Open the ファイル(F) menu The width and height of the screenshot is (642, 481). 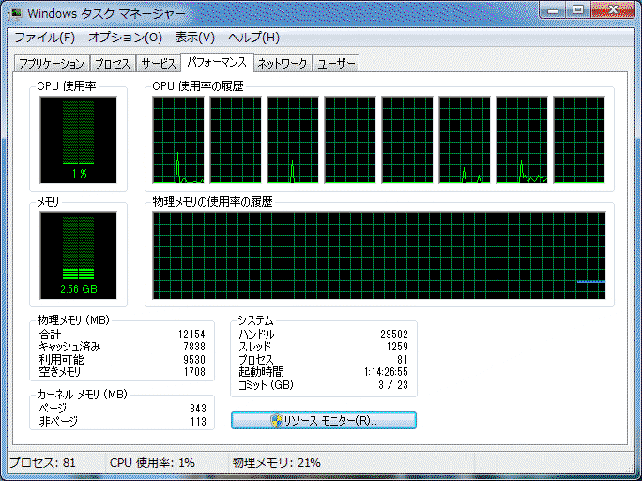[x=44, y=38]
